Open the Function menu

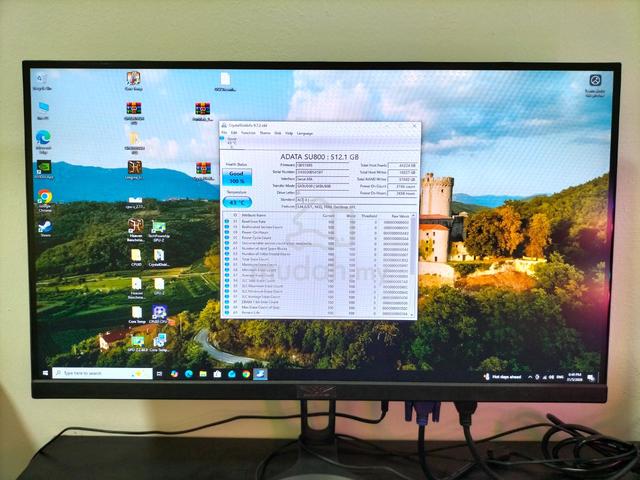pos(248,133)
